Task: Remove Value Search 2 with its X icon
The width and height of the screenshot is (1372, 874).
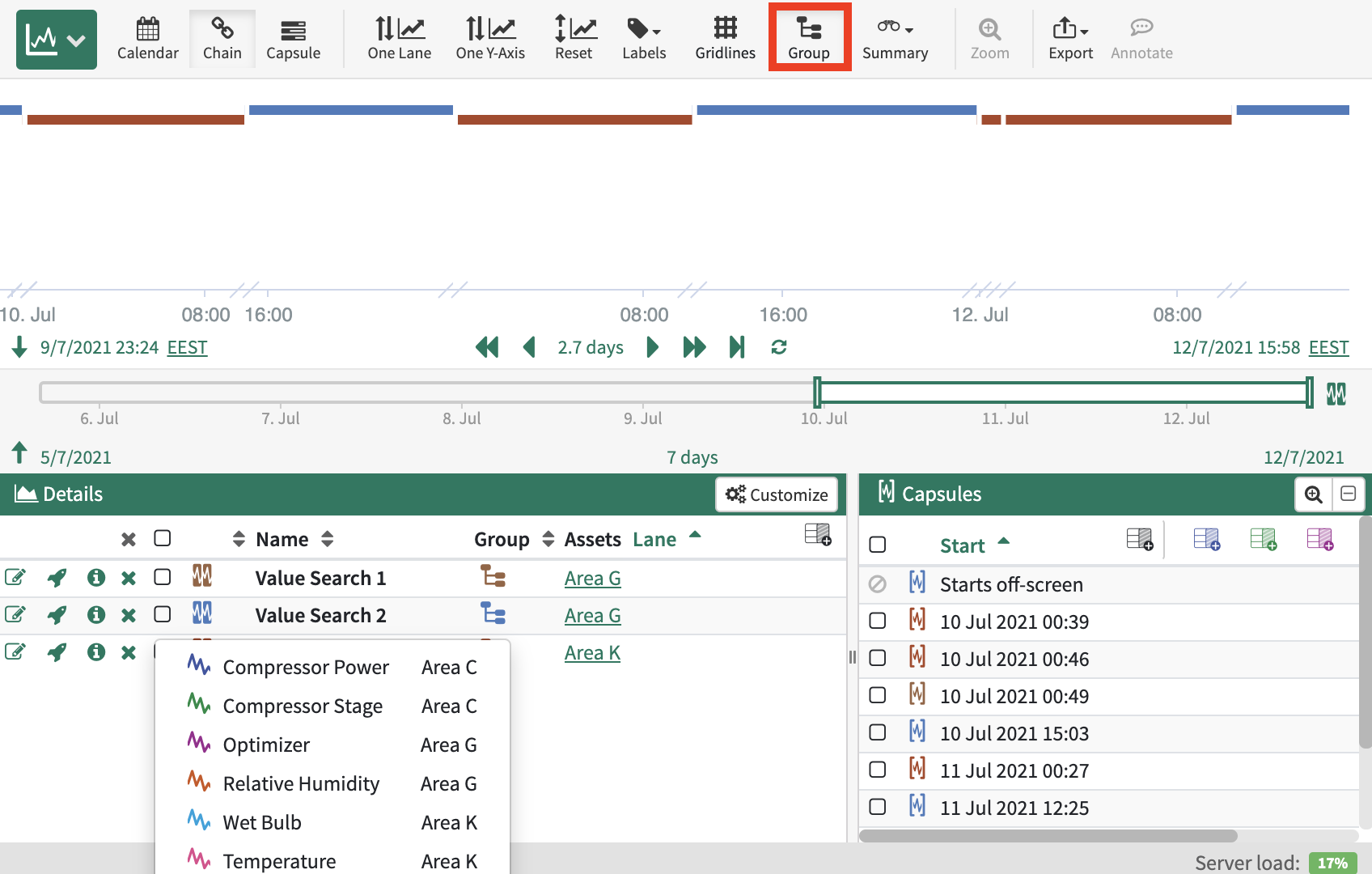Action: point(128,615)
